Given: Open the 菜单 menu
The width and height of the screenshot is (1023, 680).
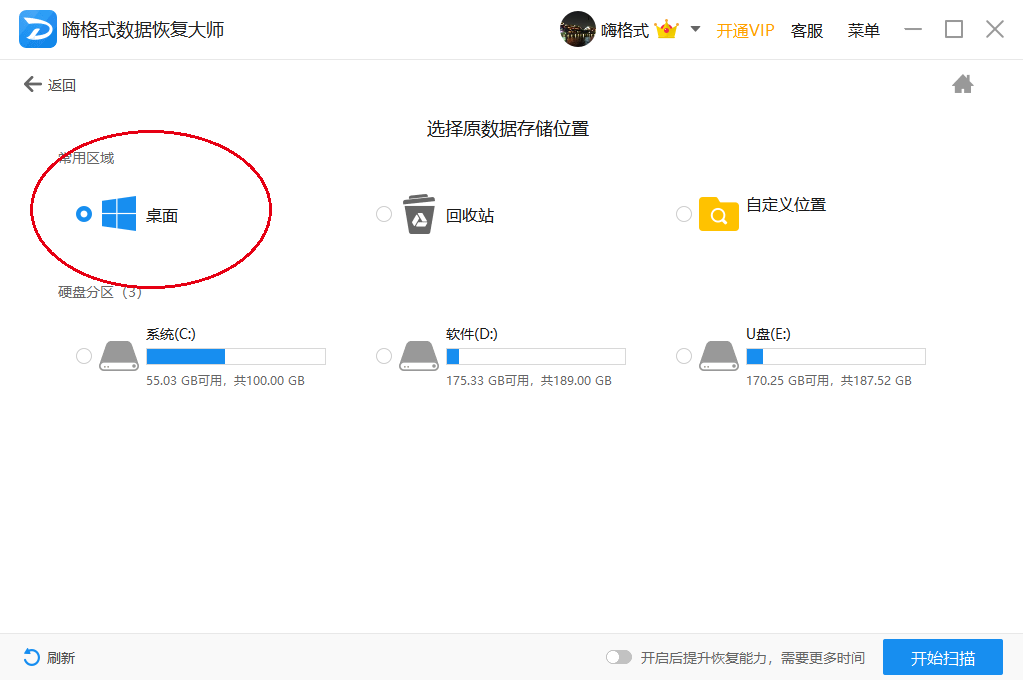Looking at the screenshot, I should 863,31.
